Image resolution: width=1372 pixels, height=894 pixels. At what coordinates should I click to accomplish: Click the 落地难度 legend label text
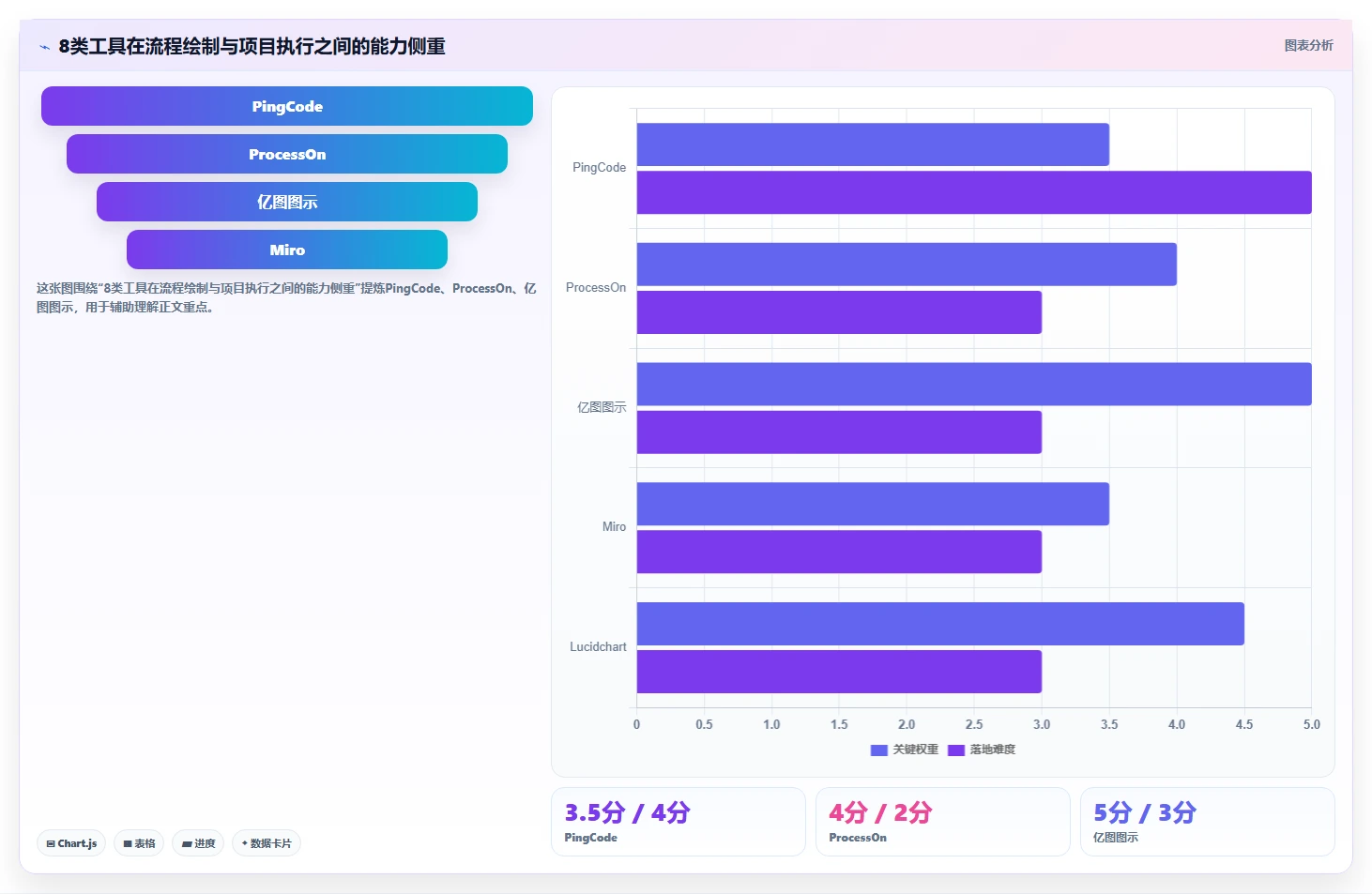[993, 750]
